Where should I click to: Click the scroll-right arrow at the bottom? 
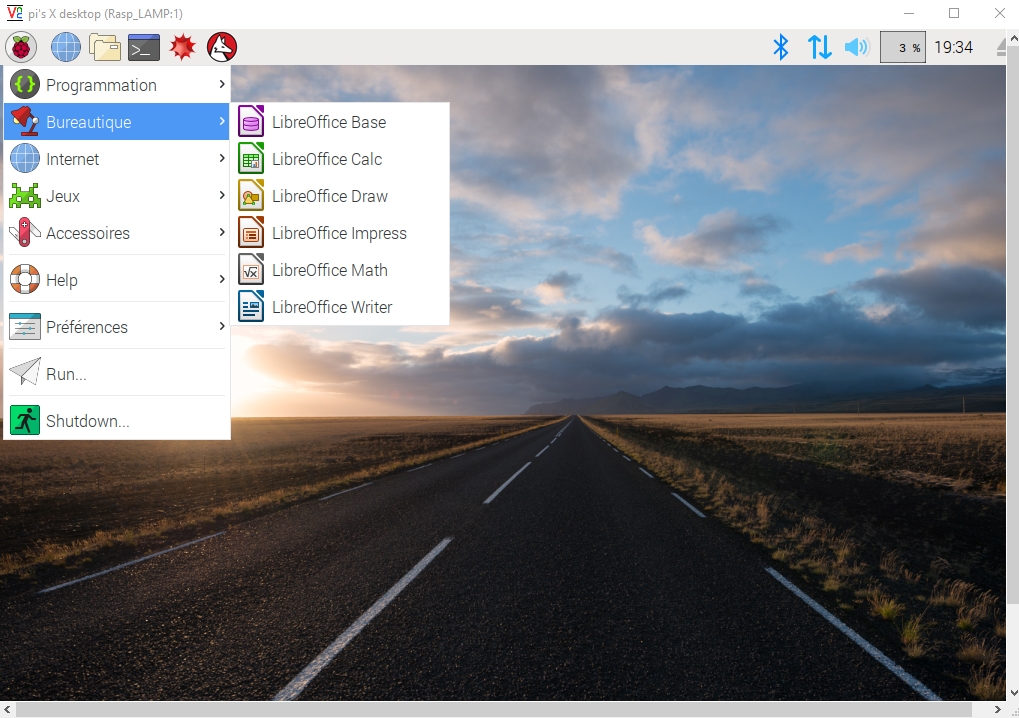(x=998, y=710)
